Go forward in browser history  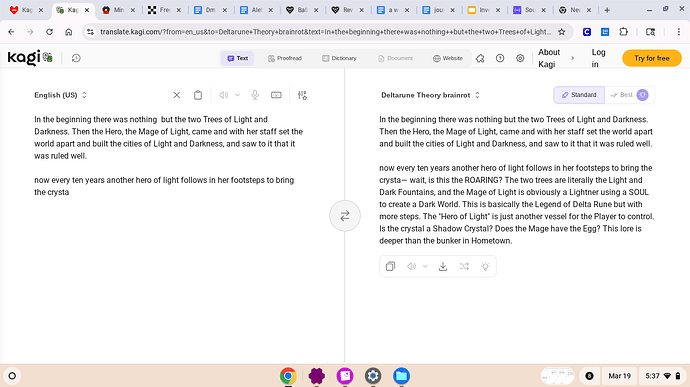(30, 32)
